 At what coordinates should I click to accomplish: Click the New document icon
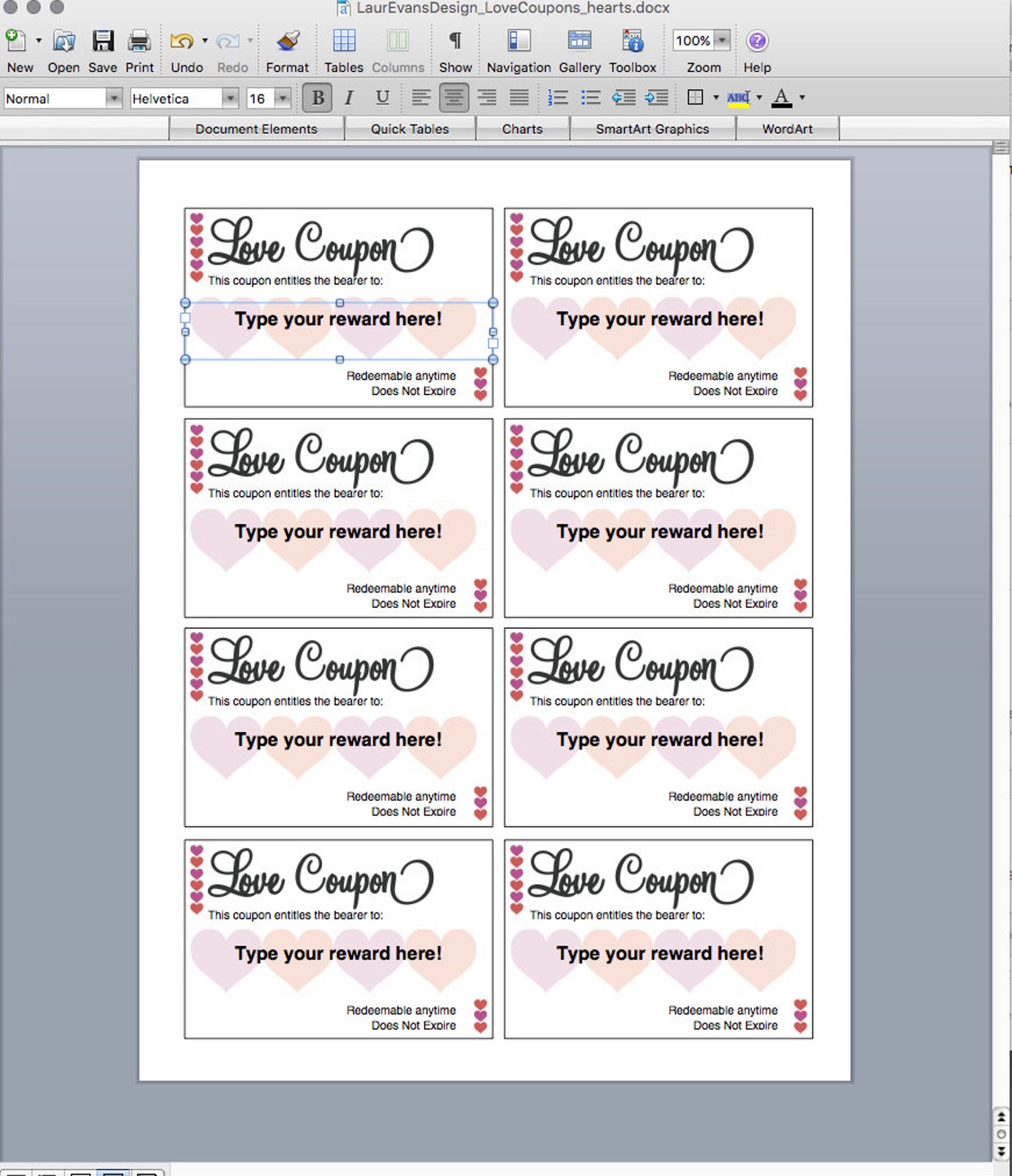(15, 40)
